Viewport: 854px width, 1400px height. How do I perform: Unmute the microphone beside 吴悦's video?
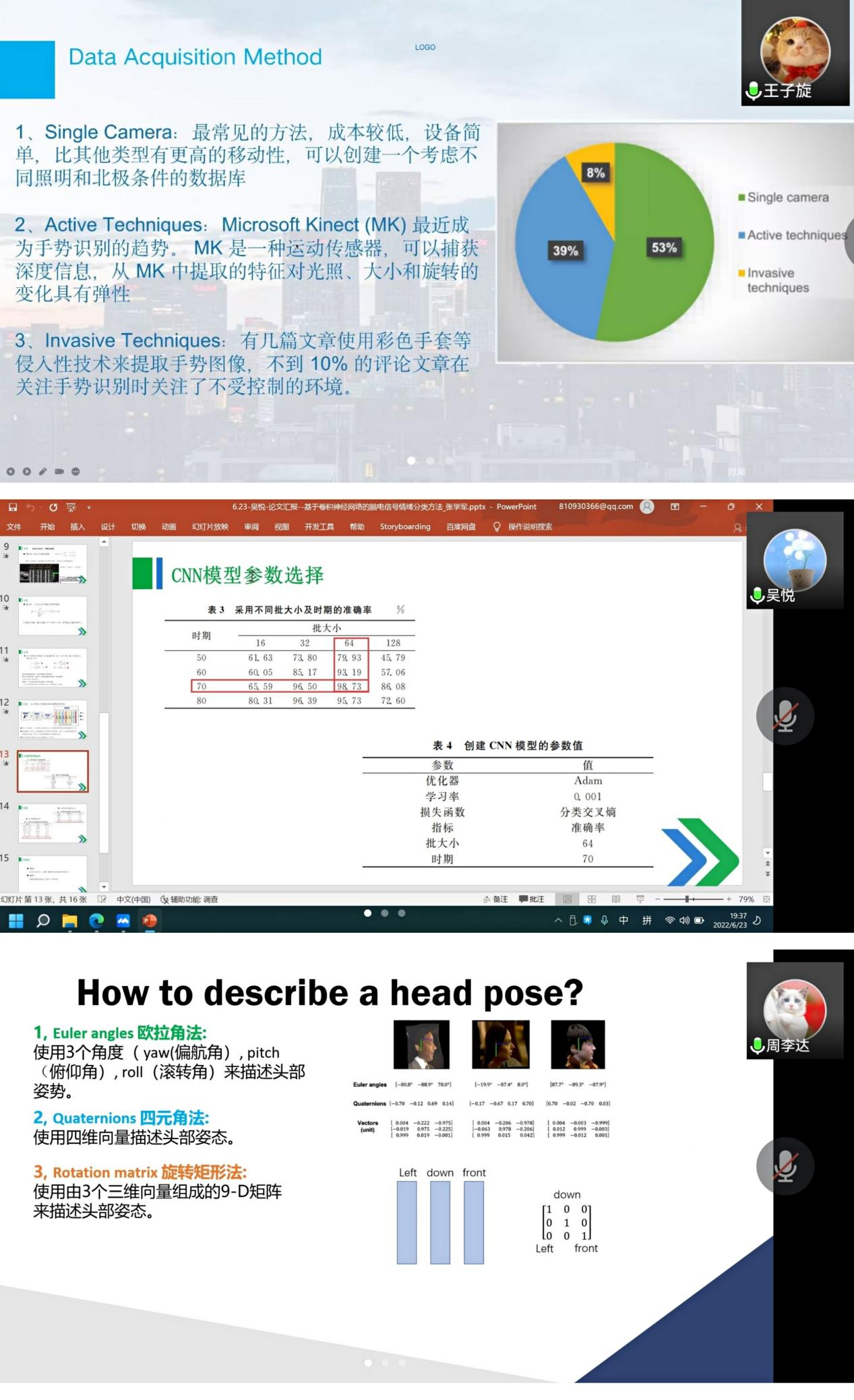(785, 716)
